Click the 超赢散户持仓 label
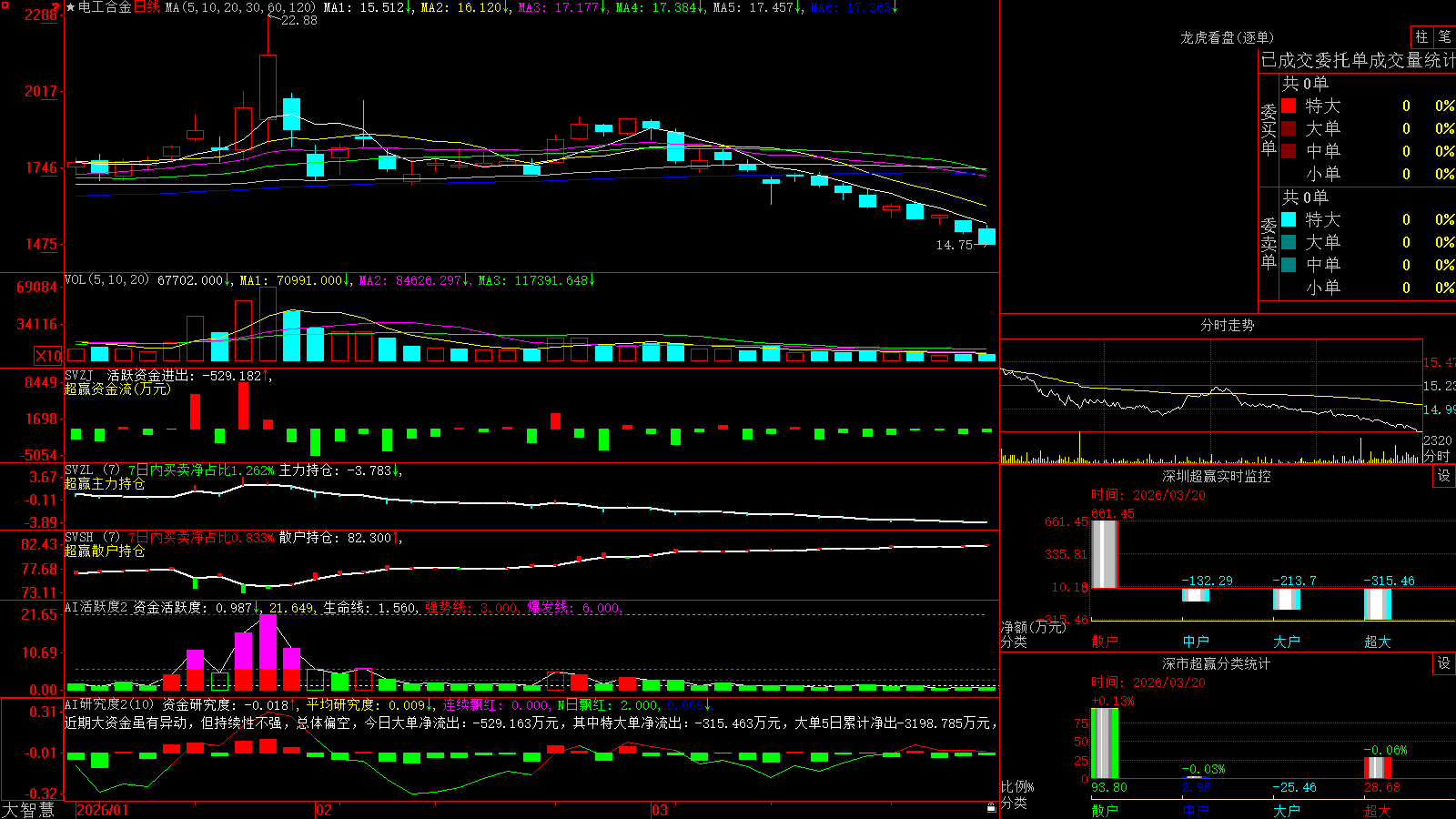1456x819 pixels. [x=105, y=551]
